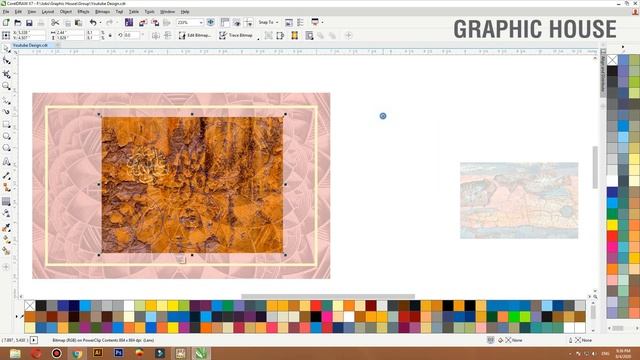This screenshot has height=360, width=640.
Task: Select the Crop tool
Action: coord(7,74)
